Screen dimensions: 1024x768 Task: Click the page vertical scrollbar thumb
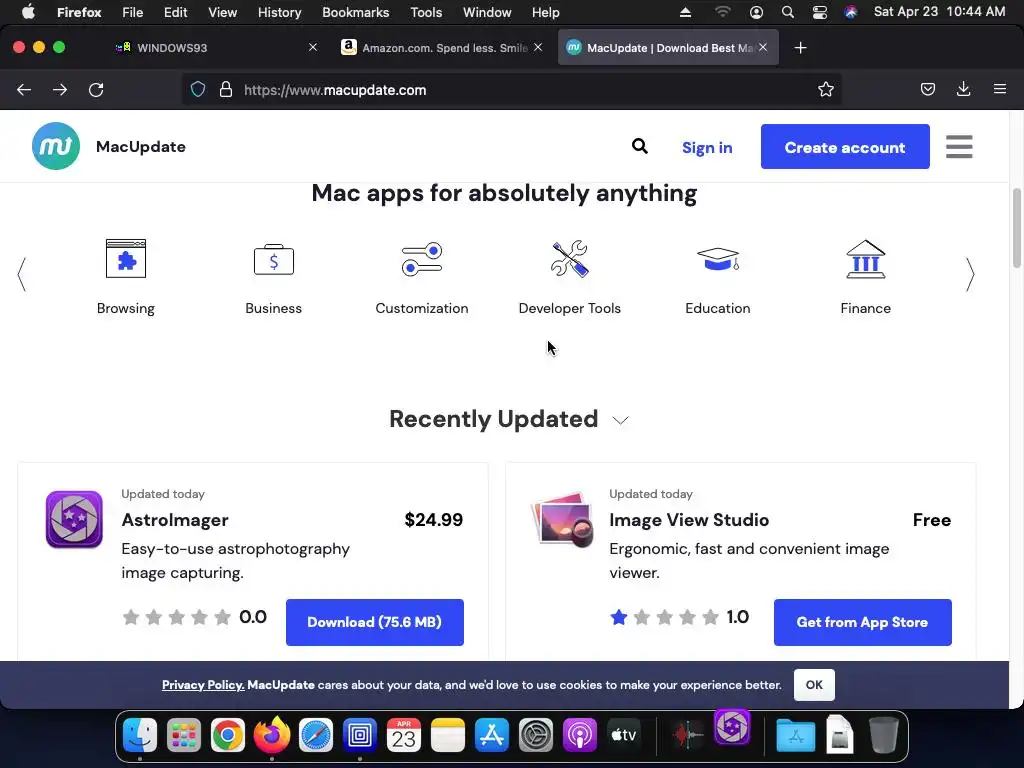tap(1016, 228)
